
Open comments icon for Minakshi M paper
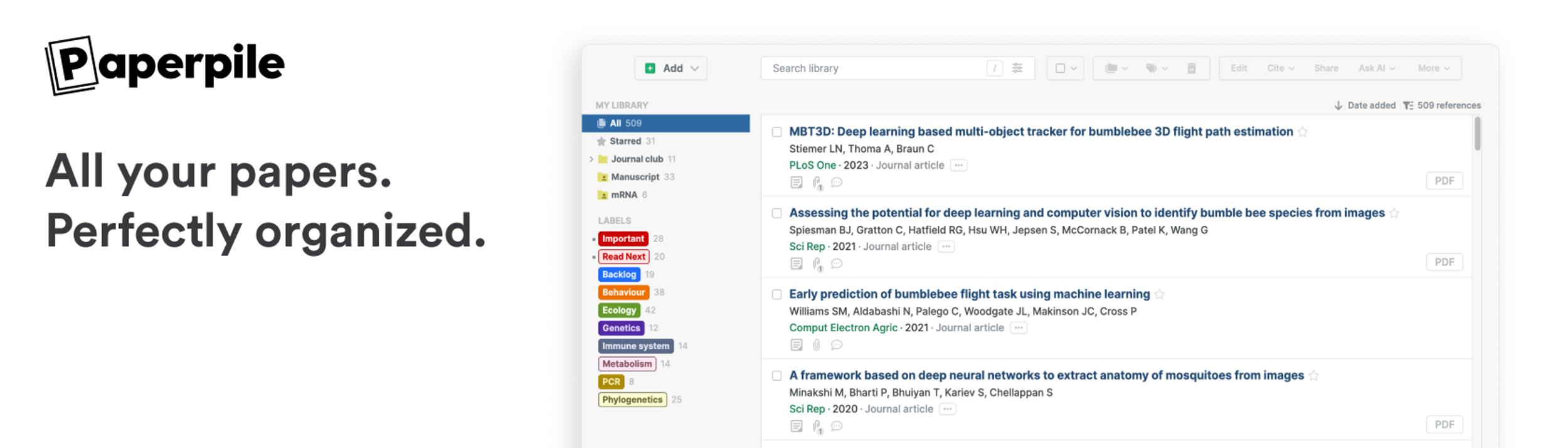[x=837, y=426]
